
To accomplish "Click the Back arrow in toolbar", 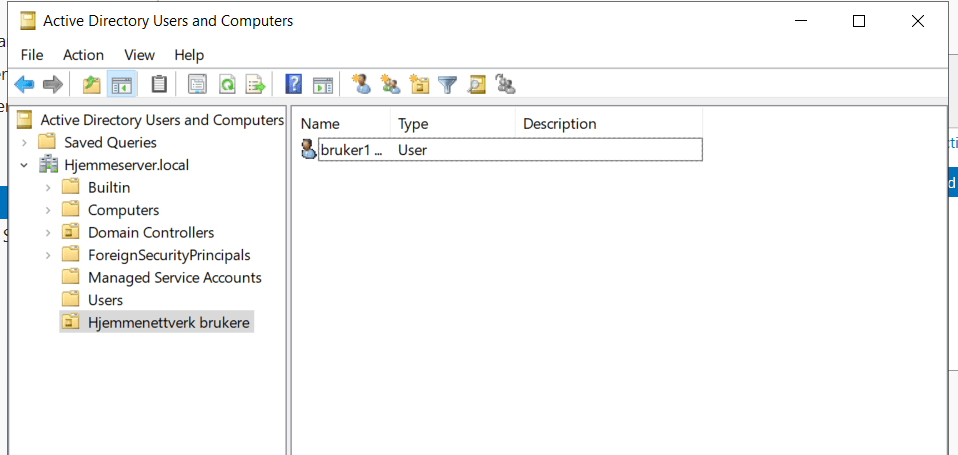I will 24,85.
